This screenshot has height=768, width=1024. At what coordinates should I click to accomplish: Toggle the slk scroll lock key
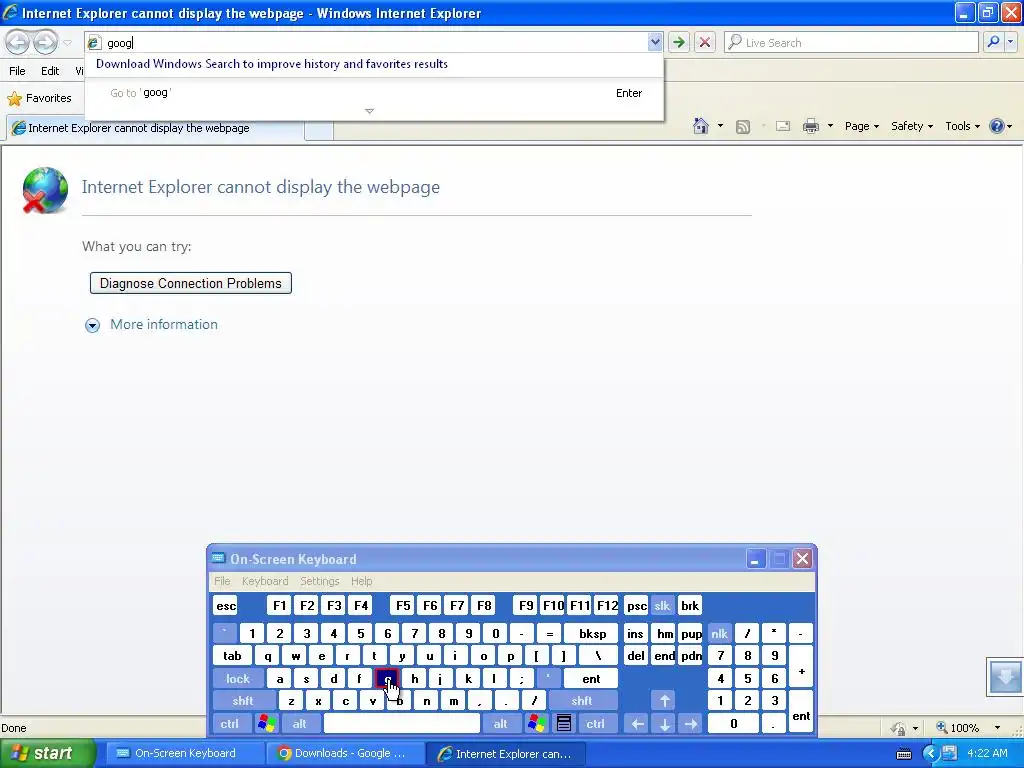coord(662,605)
